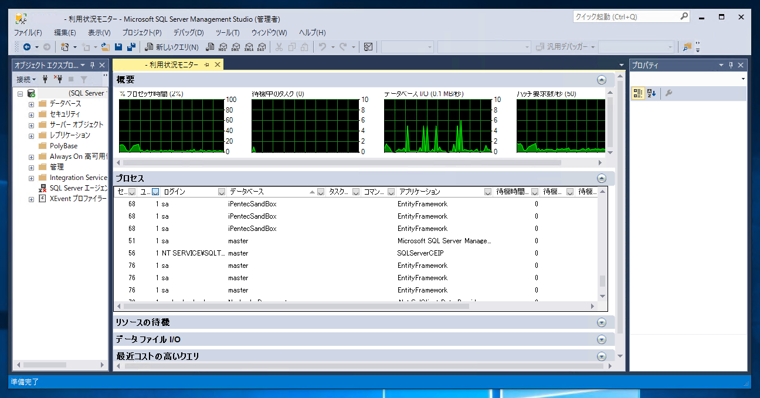
Task: Expand the データベース tree node
Action: point(31,104)
